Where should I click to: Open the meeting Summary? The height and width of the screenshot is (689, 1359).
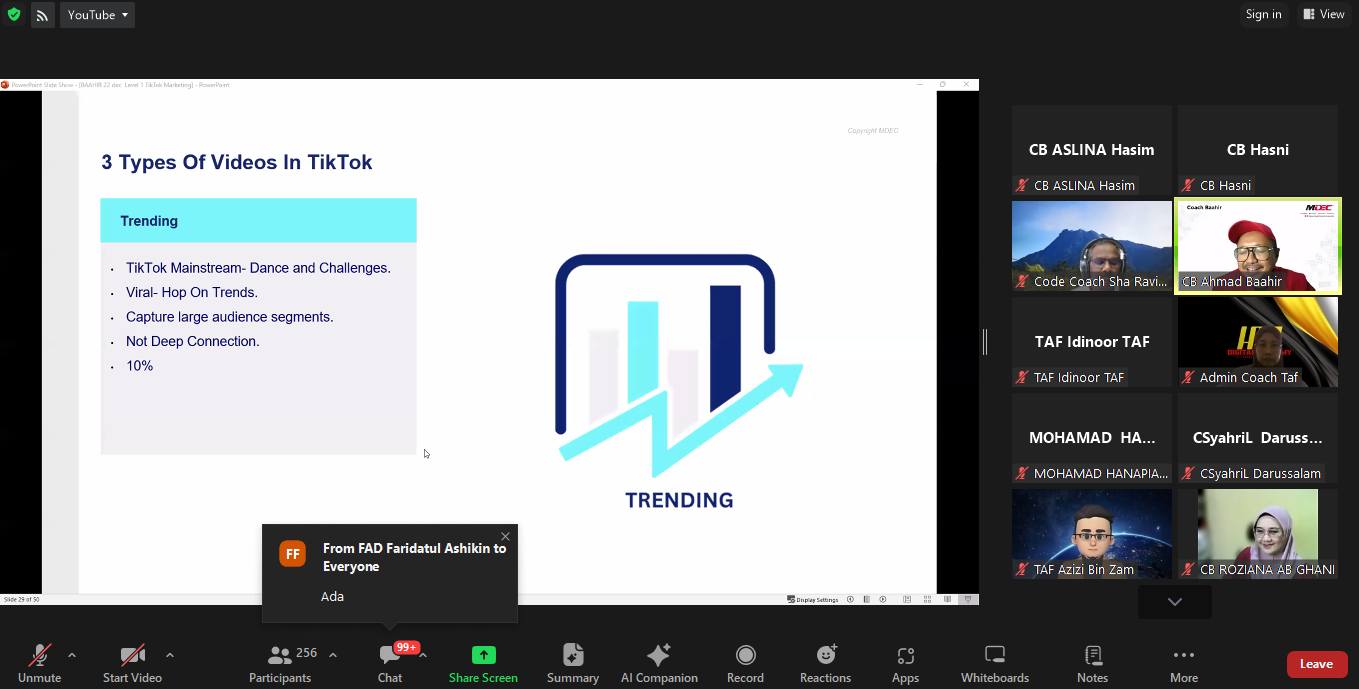point(573,663)
